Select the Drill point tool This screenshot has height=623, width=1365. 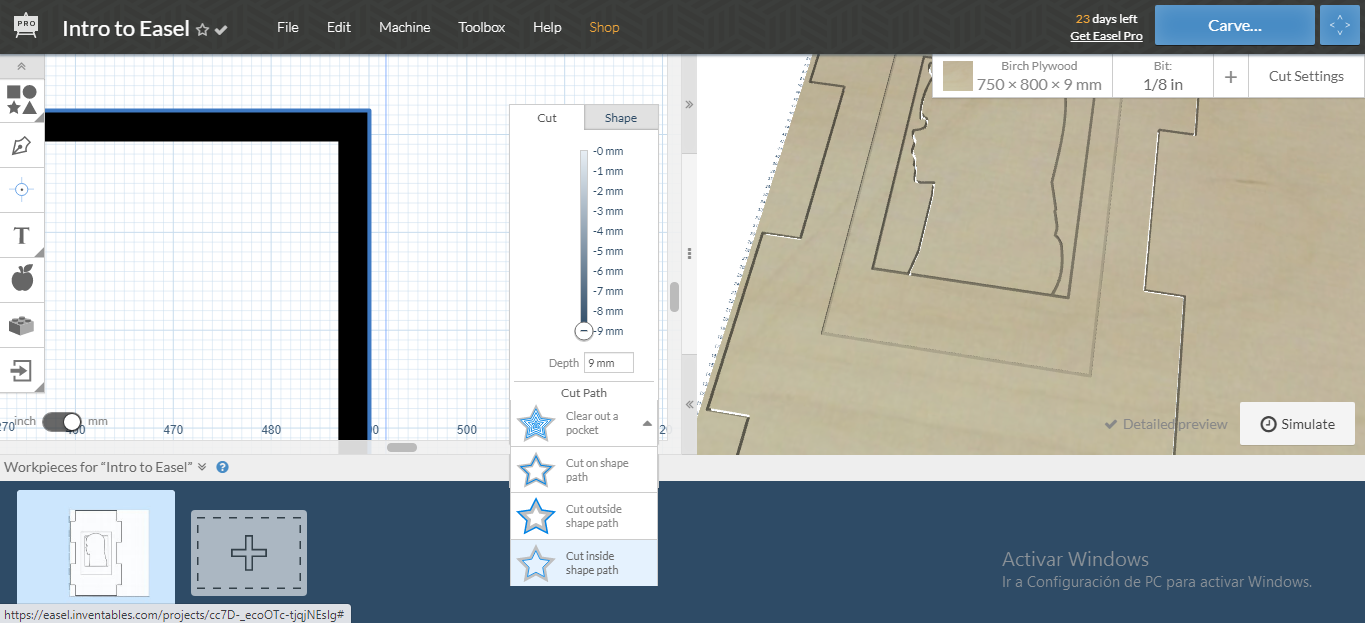coord(22,189)
